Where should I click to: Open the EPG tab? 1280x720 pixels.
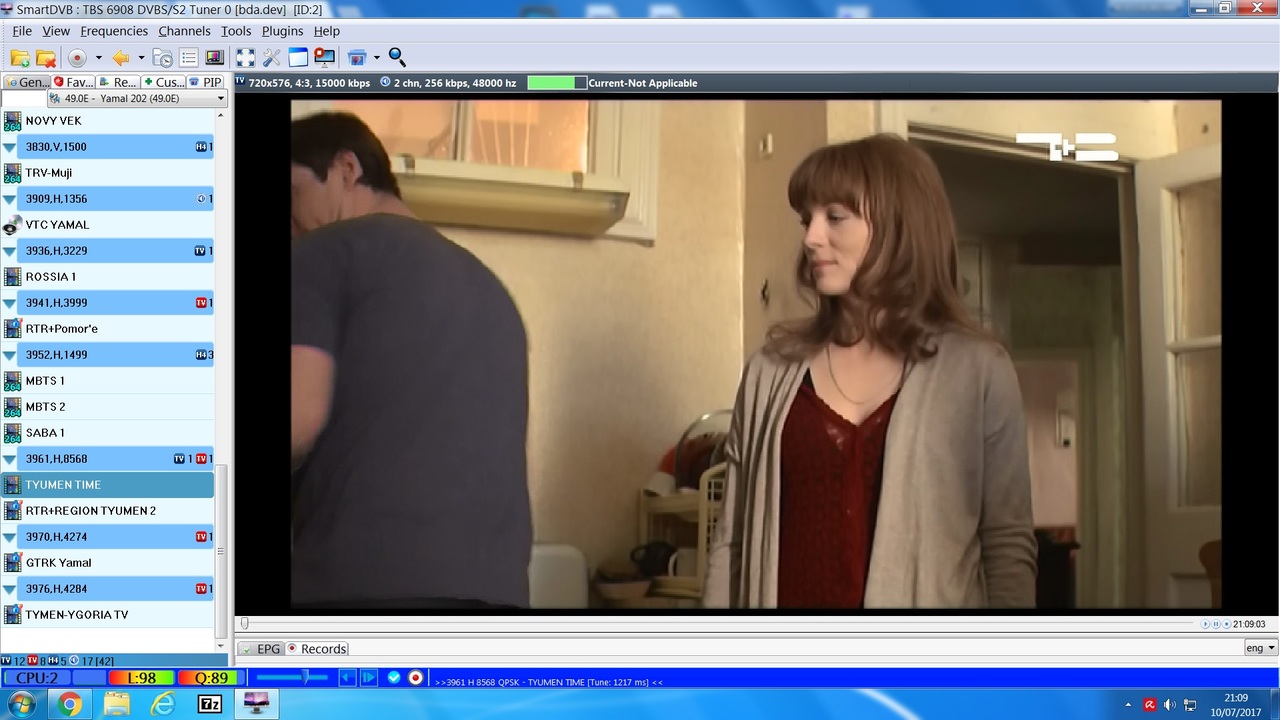click(x=261, y=649)
